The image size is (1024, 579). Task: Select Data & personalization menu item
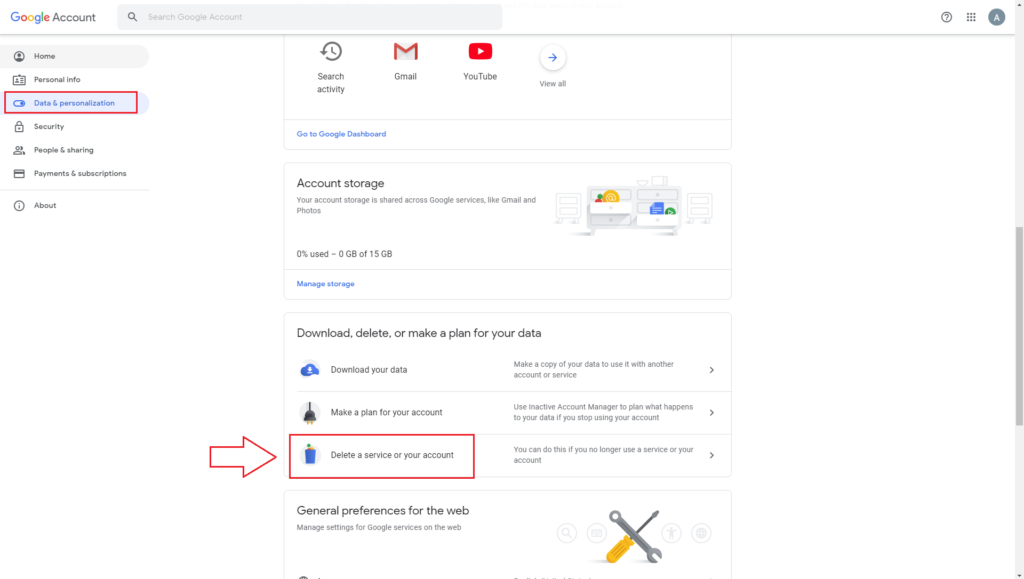(74, 103)
